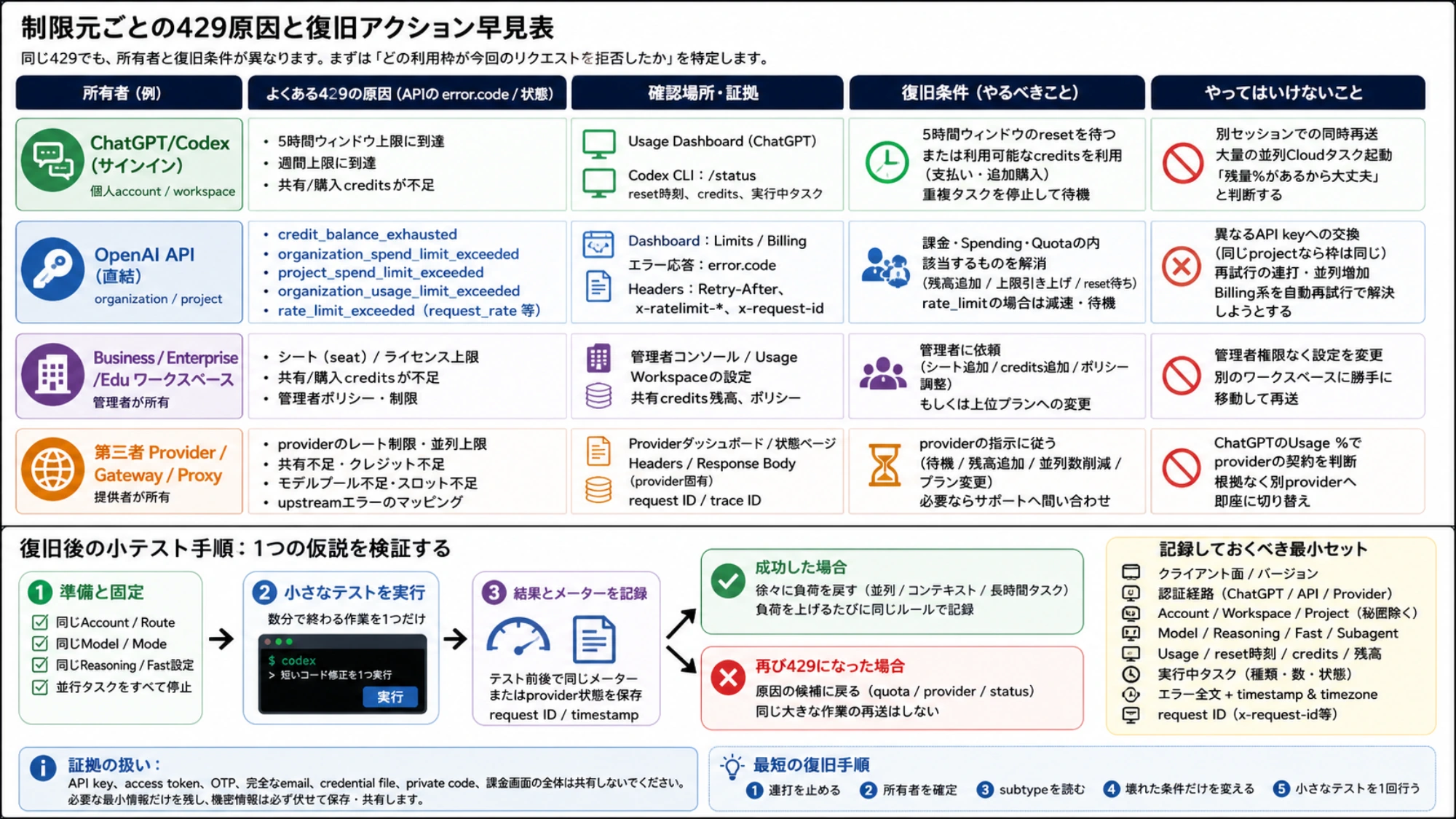Click the 復旧条件 (やるべきこと) column header
This screenshot has height=819, width=1456.
(x=997, y=92)
